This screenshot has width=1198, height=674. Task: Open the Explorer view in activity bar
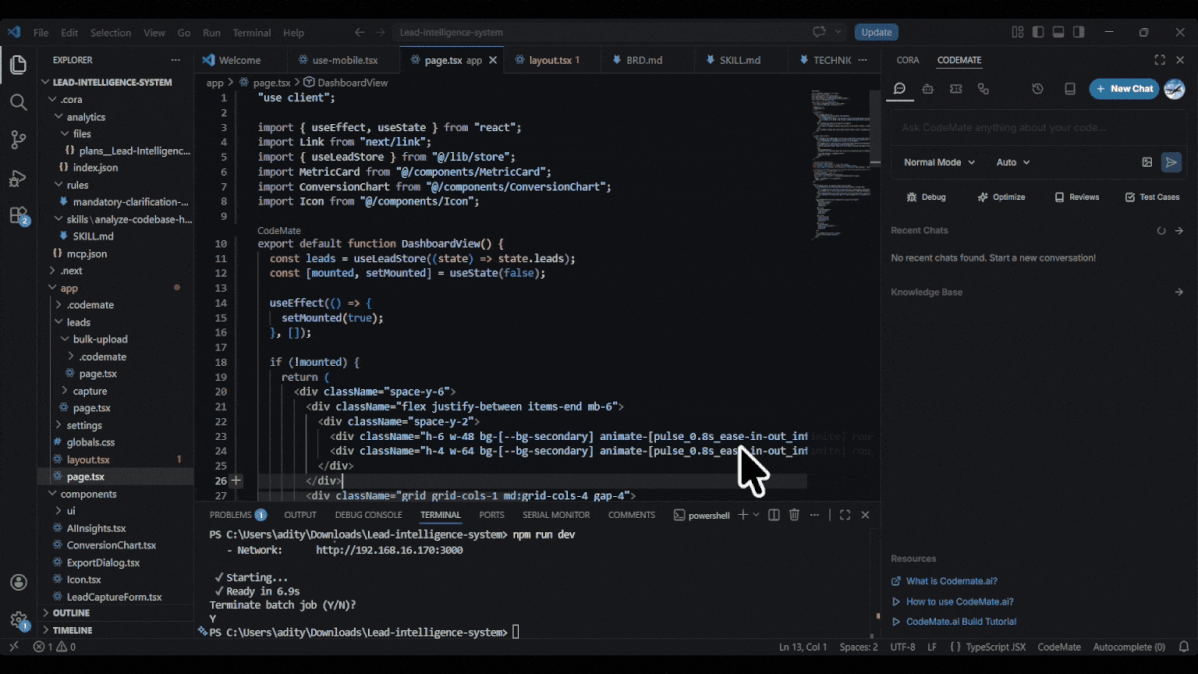point(18,64)
